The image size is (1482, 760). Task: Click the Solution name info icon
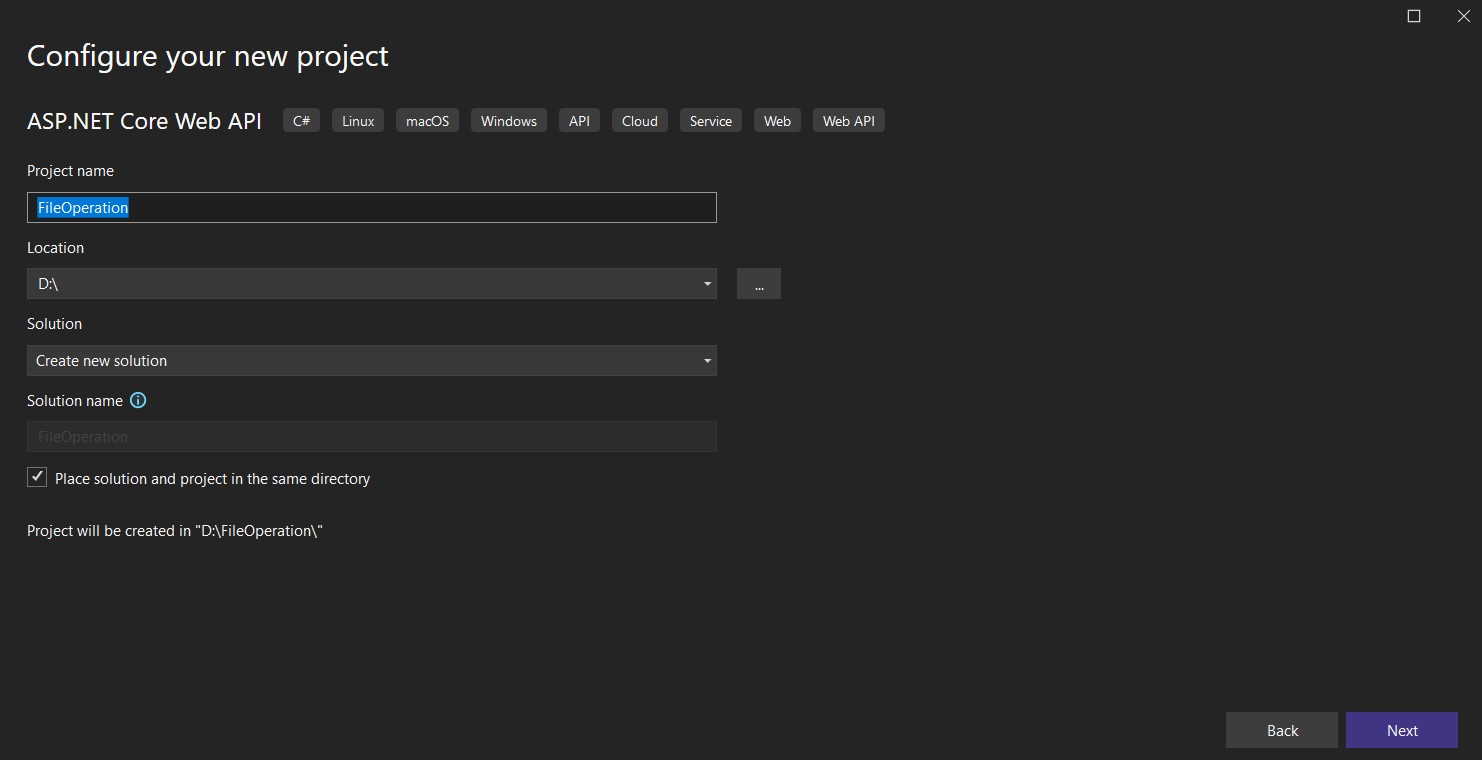(139, 400)
